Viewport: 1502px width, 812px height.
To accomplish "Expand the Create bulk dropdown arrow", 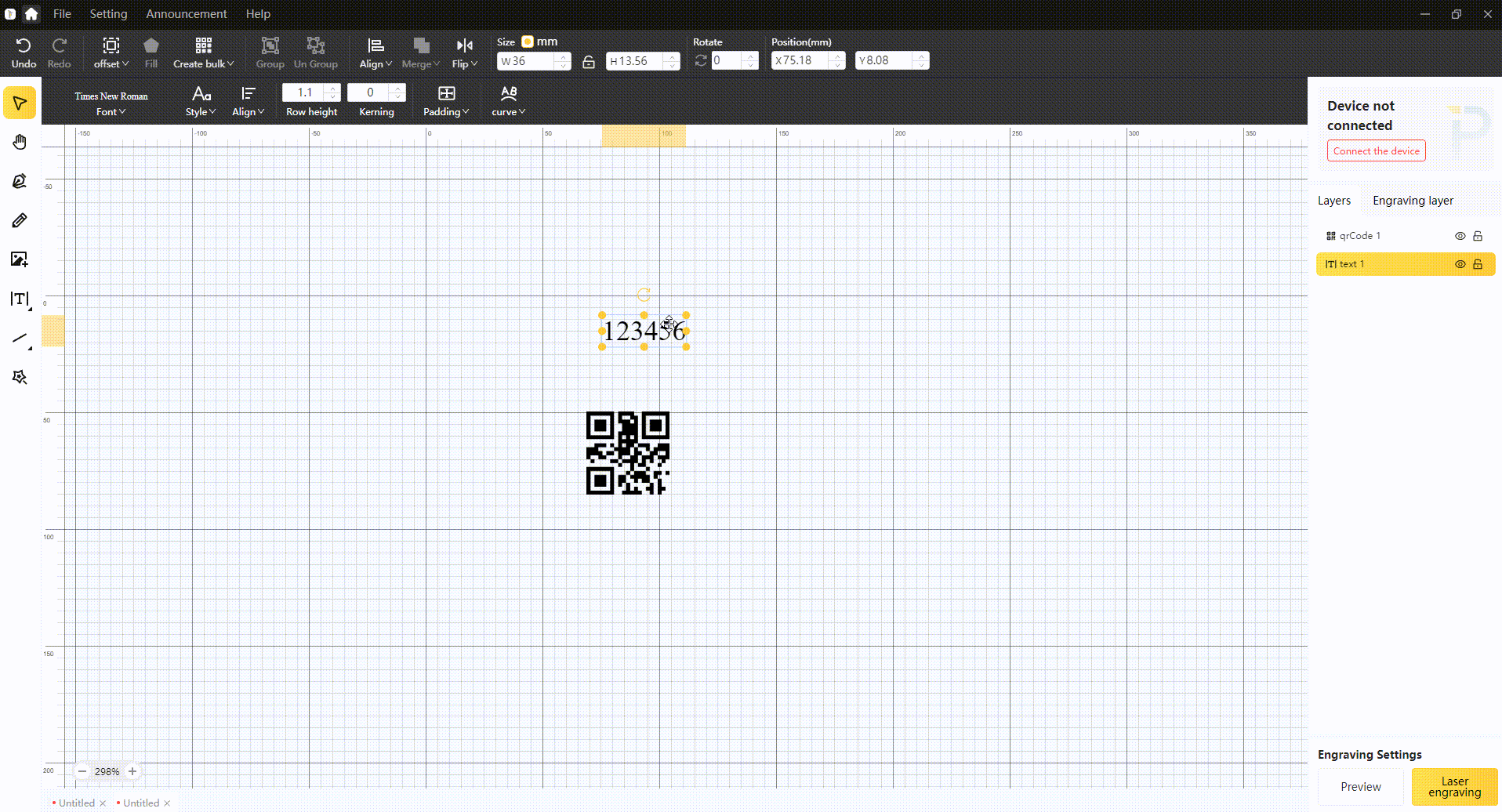I will click(230, 64).
